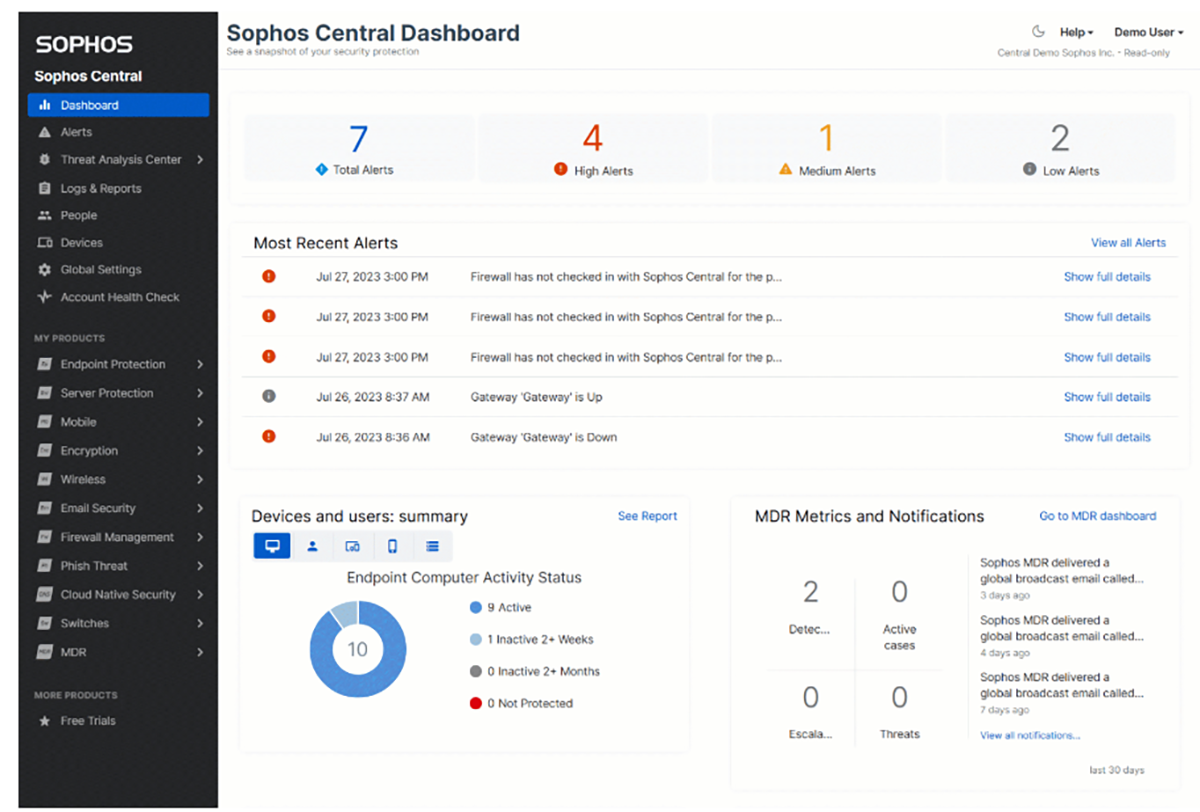Open the Help dropdown menu
This screenshot has height=812, width=1200.
(1076, 32)
